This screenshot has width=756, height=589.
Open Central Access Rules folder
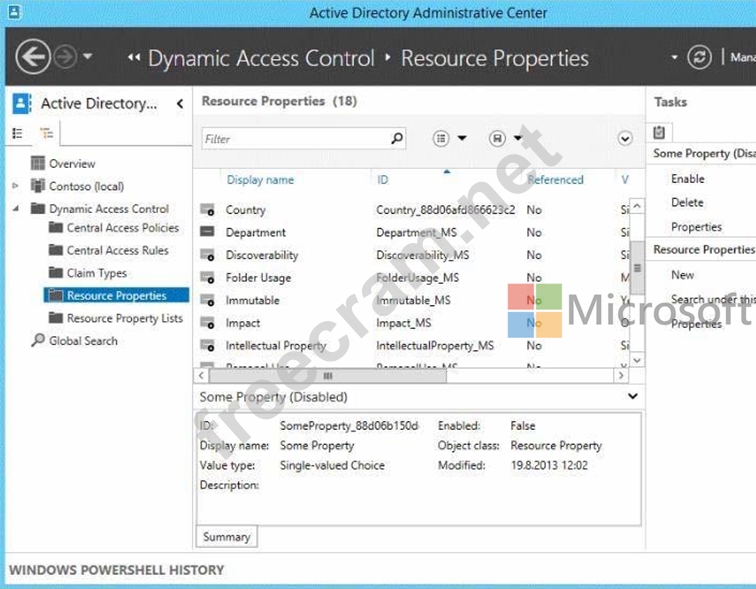click(118, 251)
